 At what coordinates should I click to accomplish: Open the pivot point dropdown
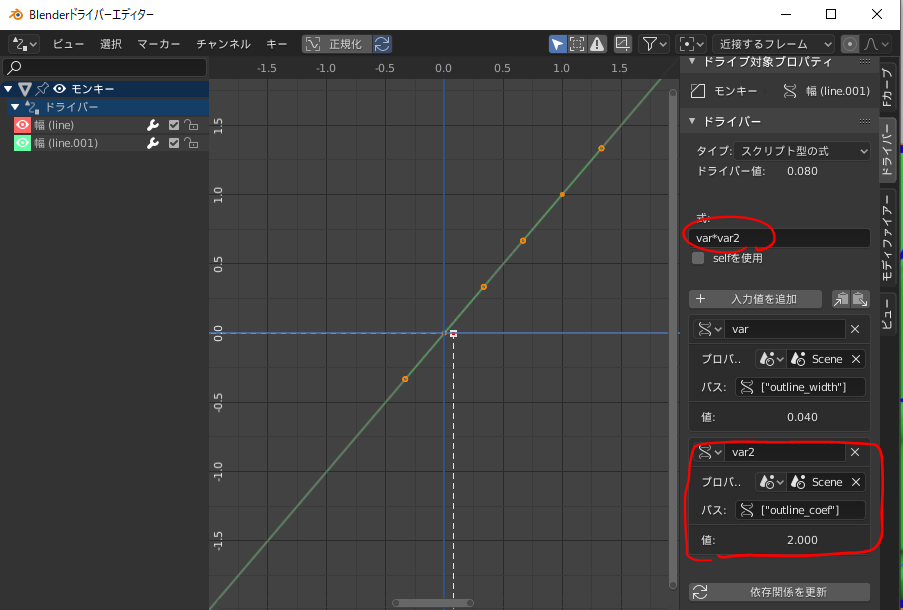[x=691, y=44]
